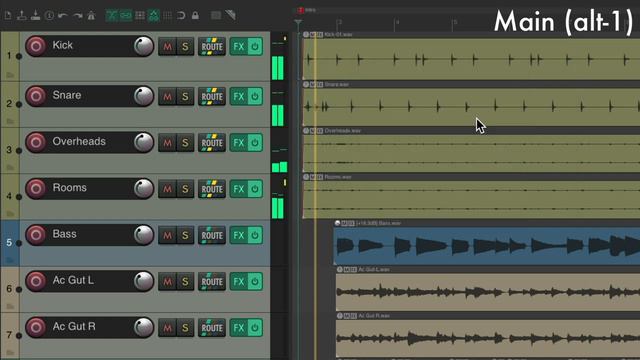Image resolution: width=640 pixels, height=360 pixels.
Task: Arm the Bass track for recording
Action: click(36, 235)
